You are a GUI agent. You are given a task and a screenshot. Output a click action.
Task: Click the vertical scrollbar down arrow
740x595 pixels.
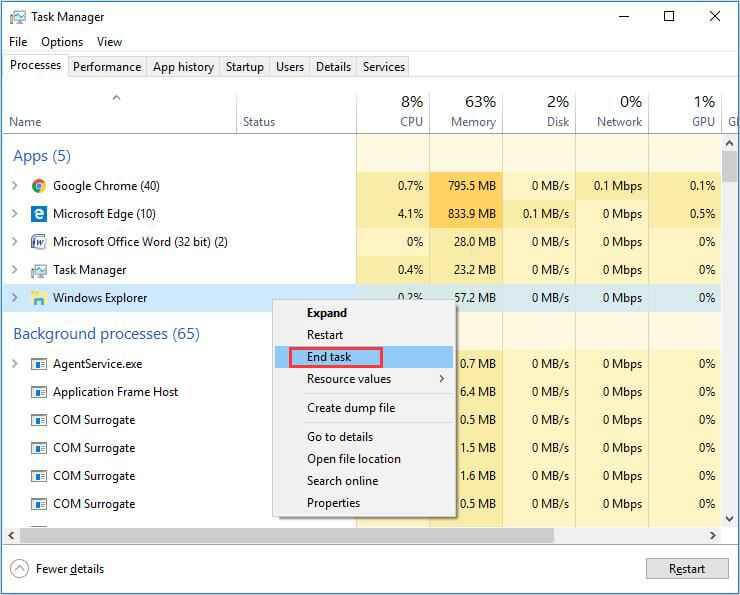[x=730, y=519]
